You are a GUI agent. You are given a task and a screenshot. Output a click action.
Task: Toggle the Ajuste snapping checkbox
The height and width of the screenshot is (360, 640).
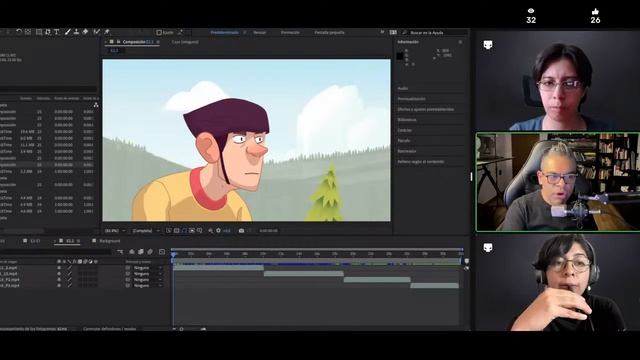pyautogui.click(x=159, y=32)
